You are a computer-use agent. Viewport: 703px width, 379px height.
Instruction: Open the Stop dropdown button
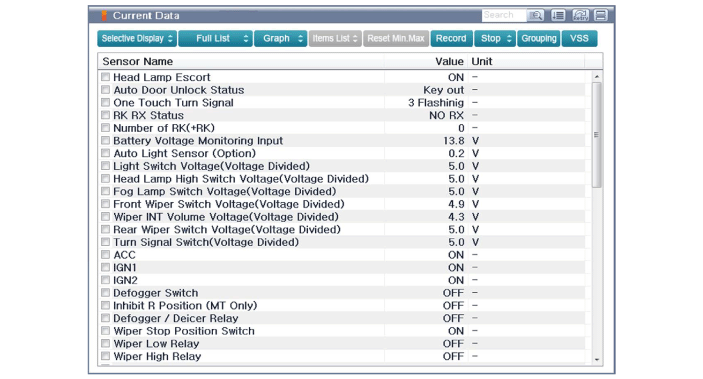[495, 39]
